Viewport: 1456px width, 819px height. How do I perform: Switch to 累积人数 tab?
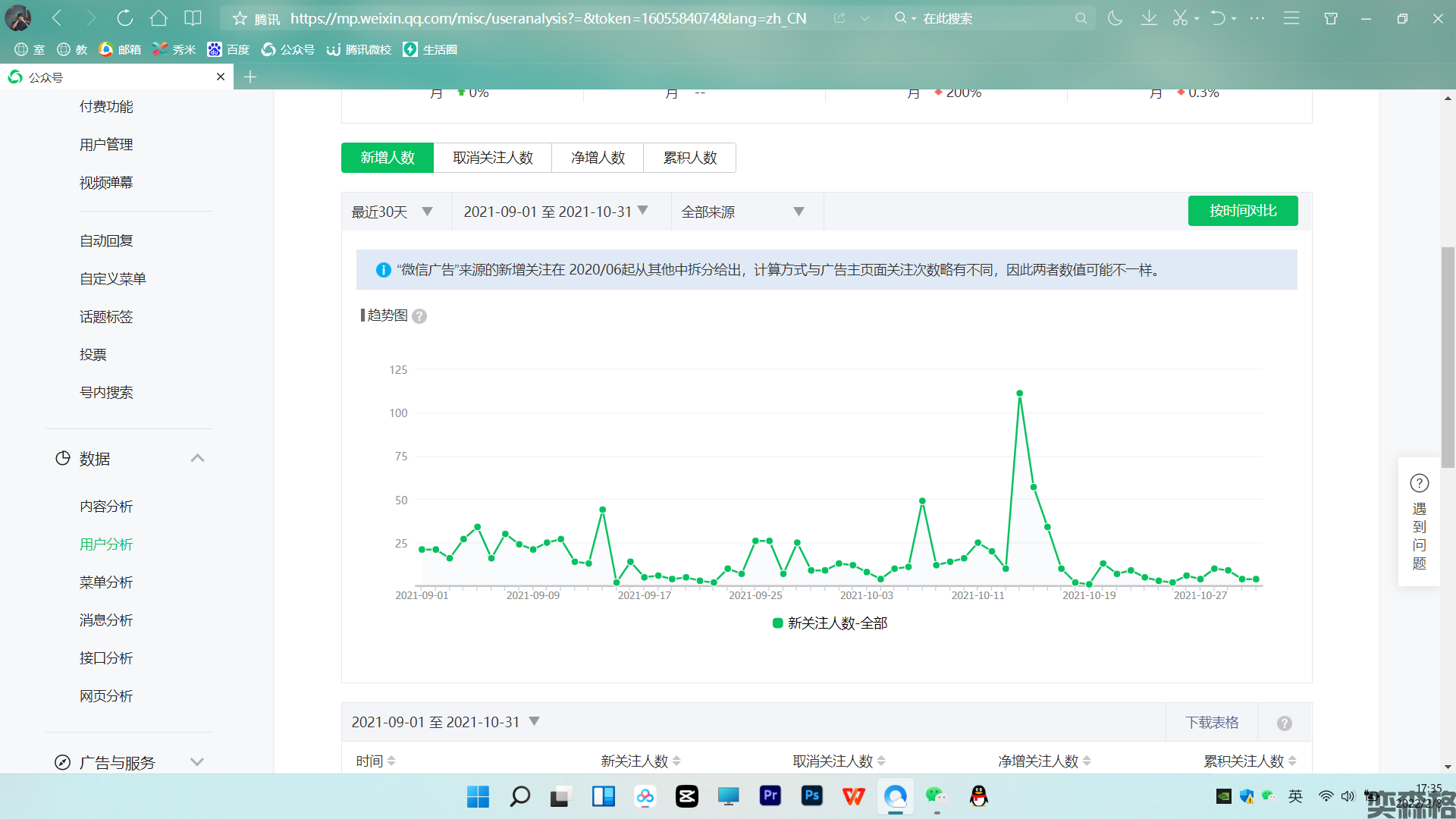tap(689, 158)
